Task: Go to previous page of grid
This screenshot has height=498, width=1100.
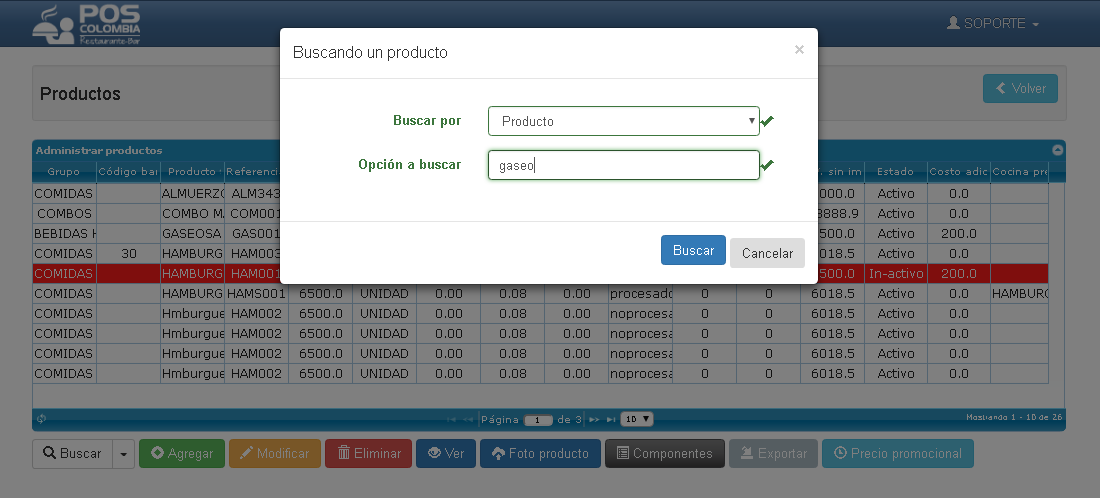Action: pos(468,419)
